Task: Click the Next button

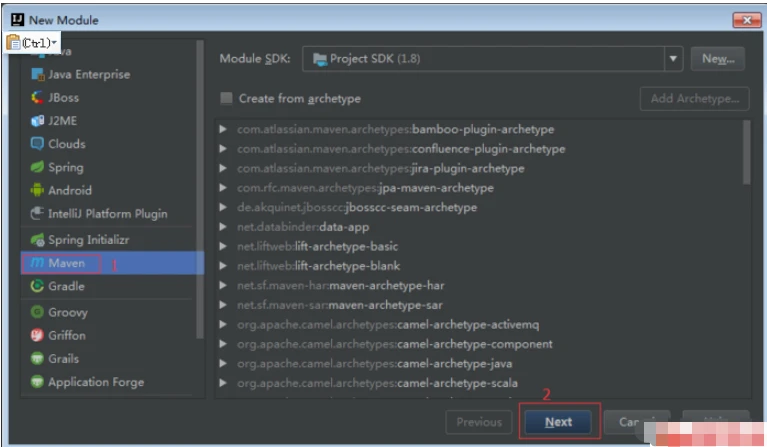Action: pos(559,422)
